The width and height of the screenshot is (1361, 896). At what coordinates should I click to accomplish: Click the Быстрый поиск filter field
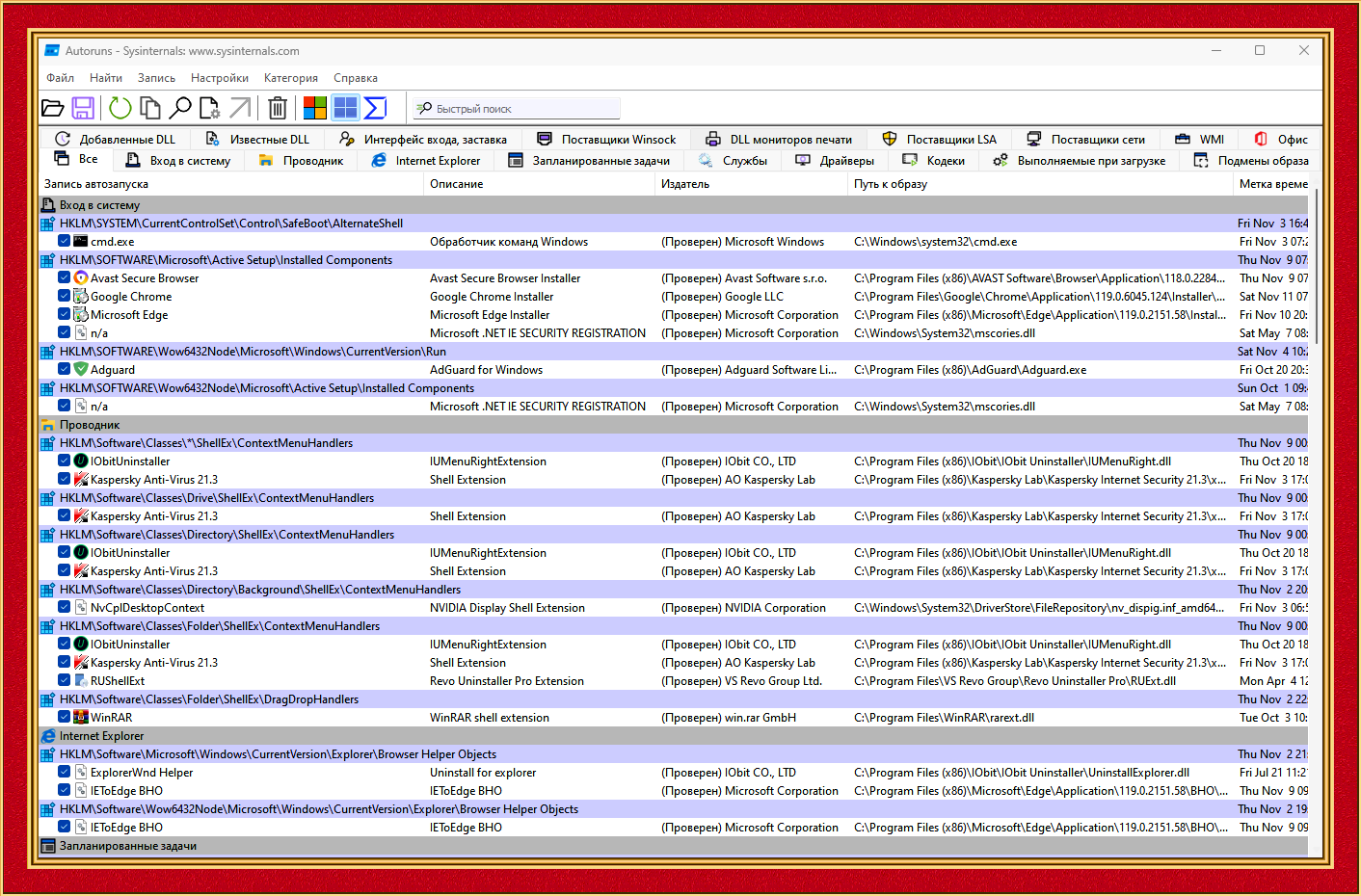click(517, 109)
